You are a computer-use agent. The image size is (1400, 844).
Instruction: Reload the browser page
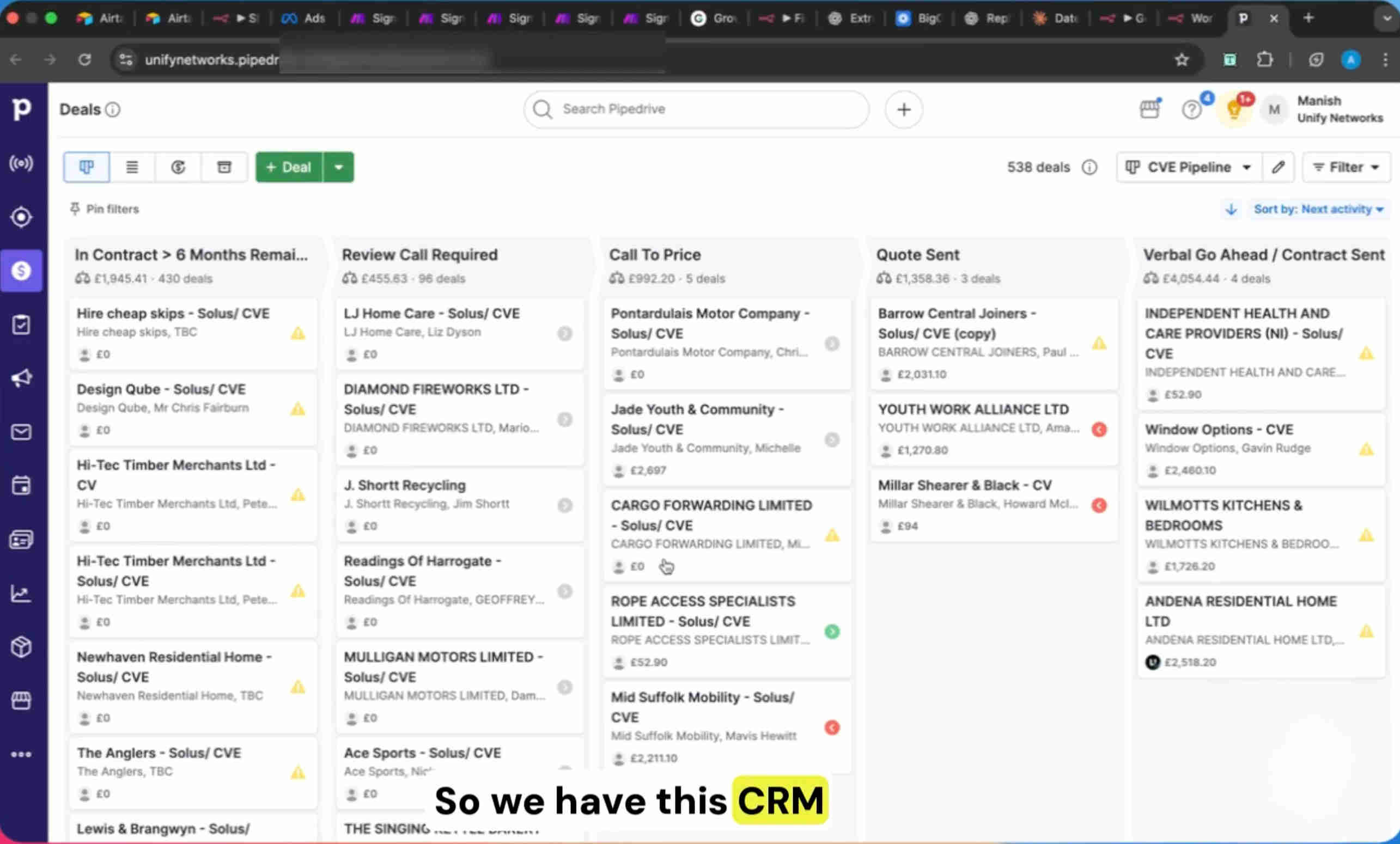click(x=84, y=60)
